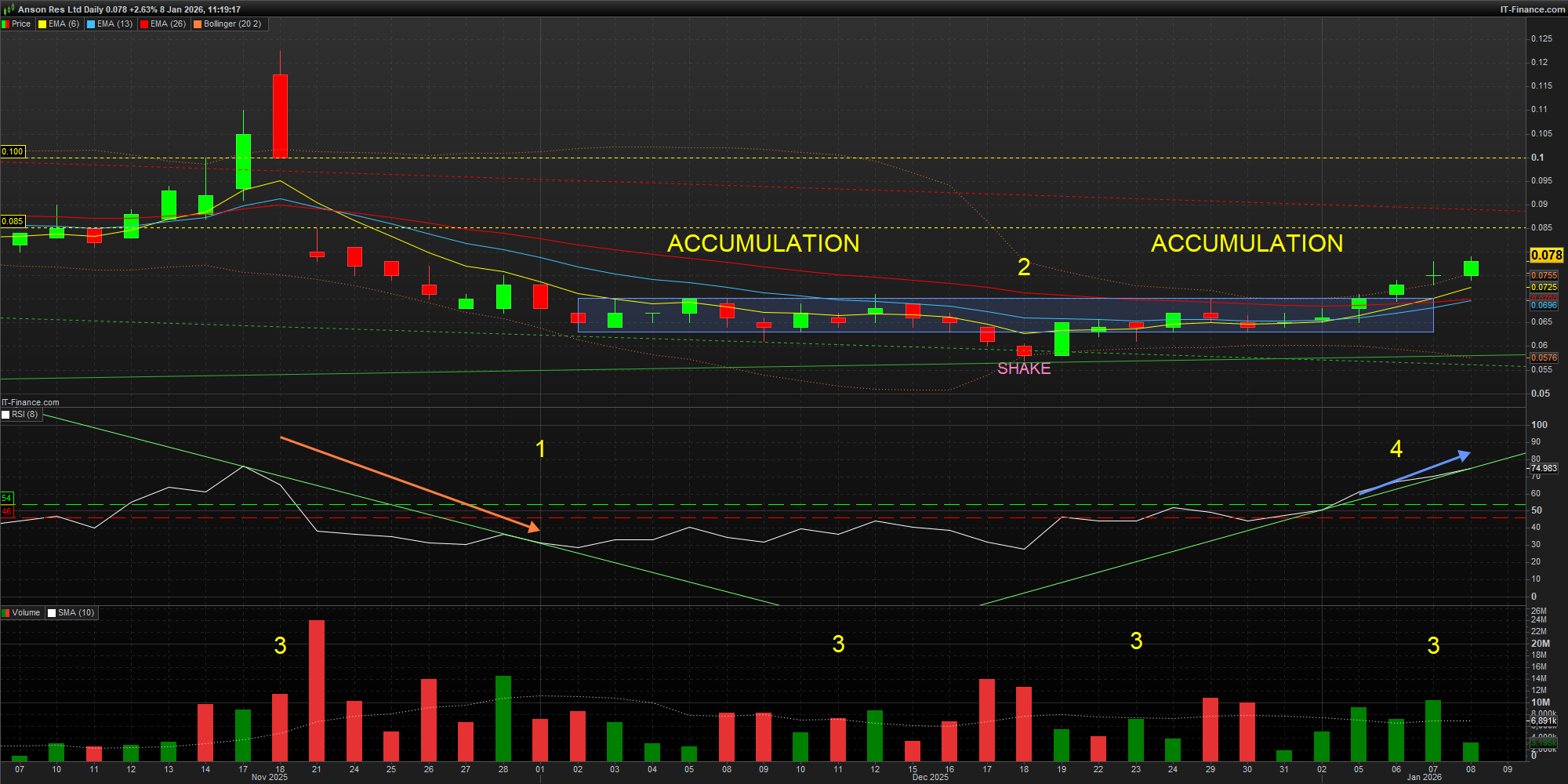Click the IT-Finance.com link at top right
Screen dimensions: 1568x784
tap(1532, 9)
